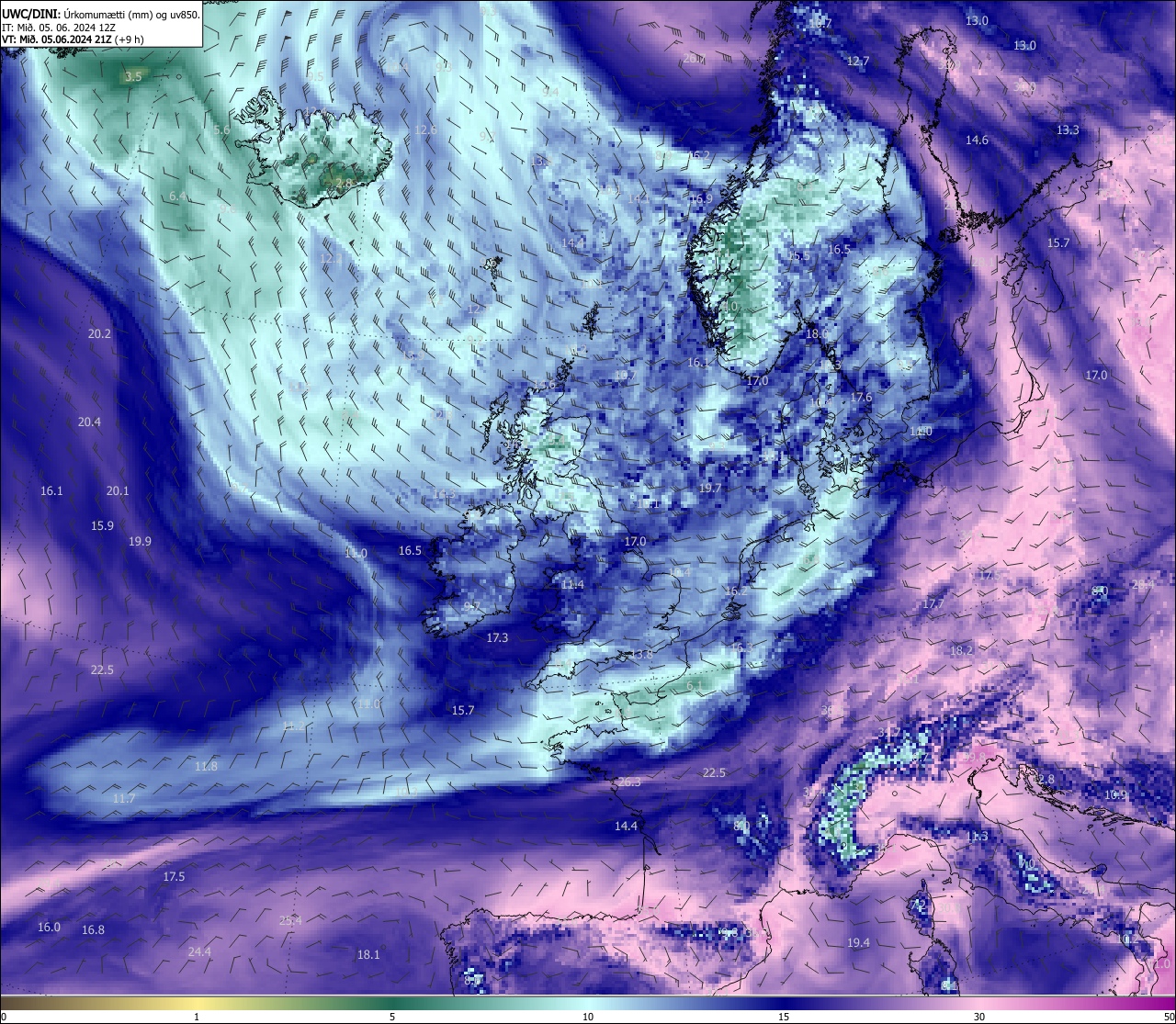
Task: Click the 19.9 map value
Action: (x=140, y=542)
